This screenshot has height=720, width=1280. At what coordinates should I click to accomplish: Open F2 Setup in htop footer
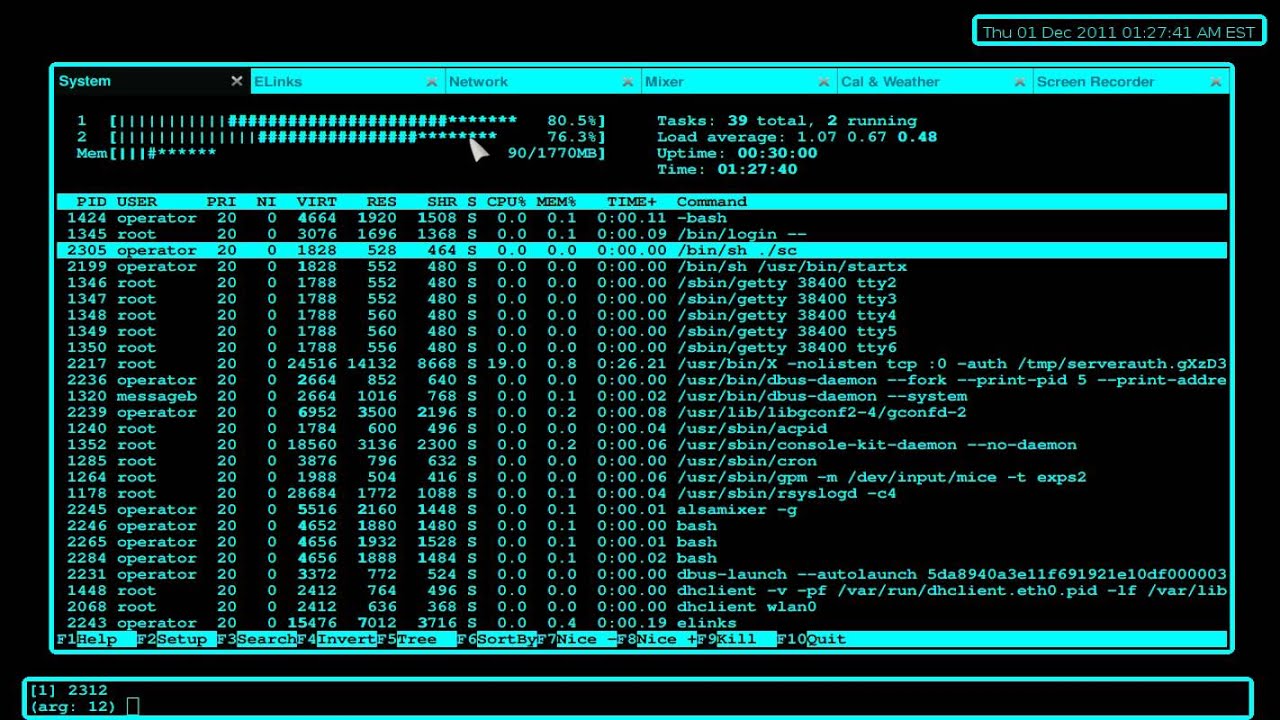(177, 639)
